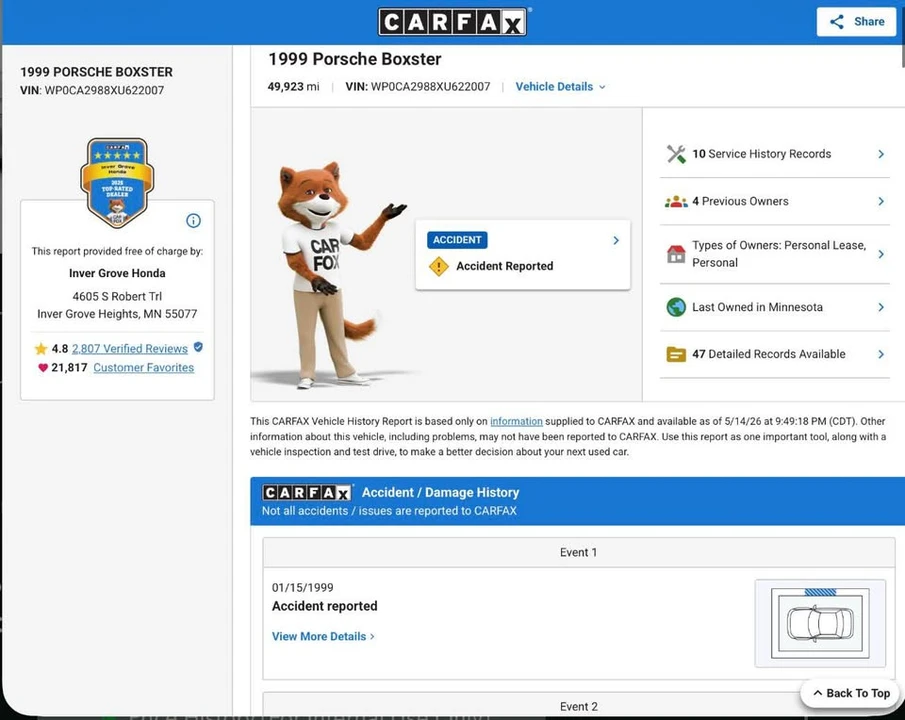Click CARFAX logo in Accident History header
The height and width of the screenshot is (720, 905).
point(308,493)
